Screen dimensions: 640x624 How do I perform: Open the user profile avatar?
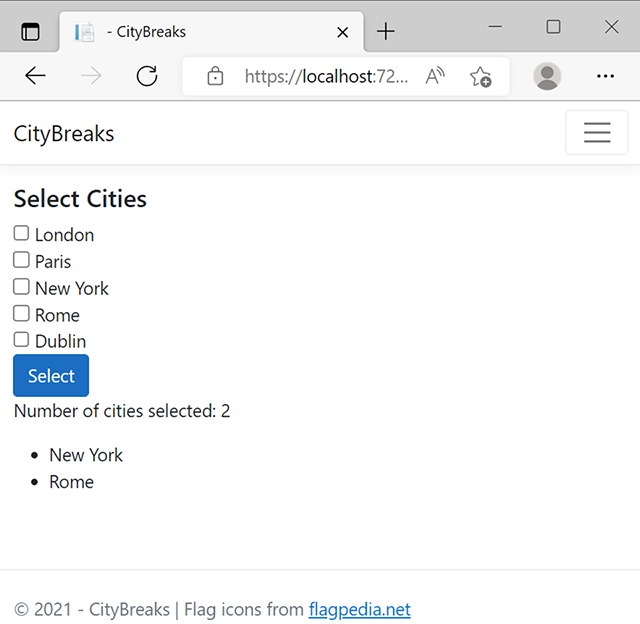547,76
